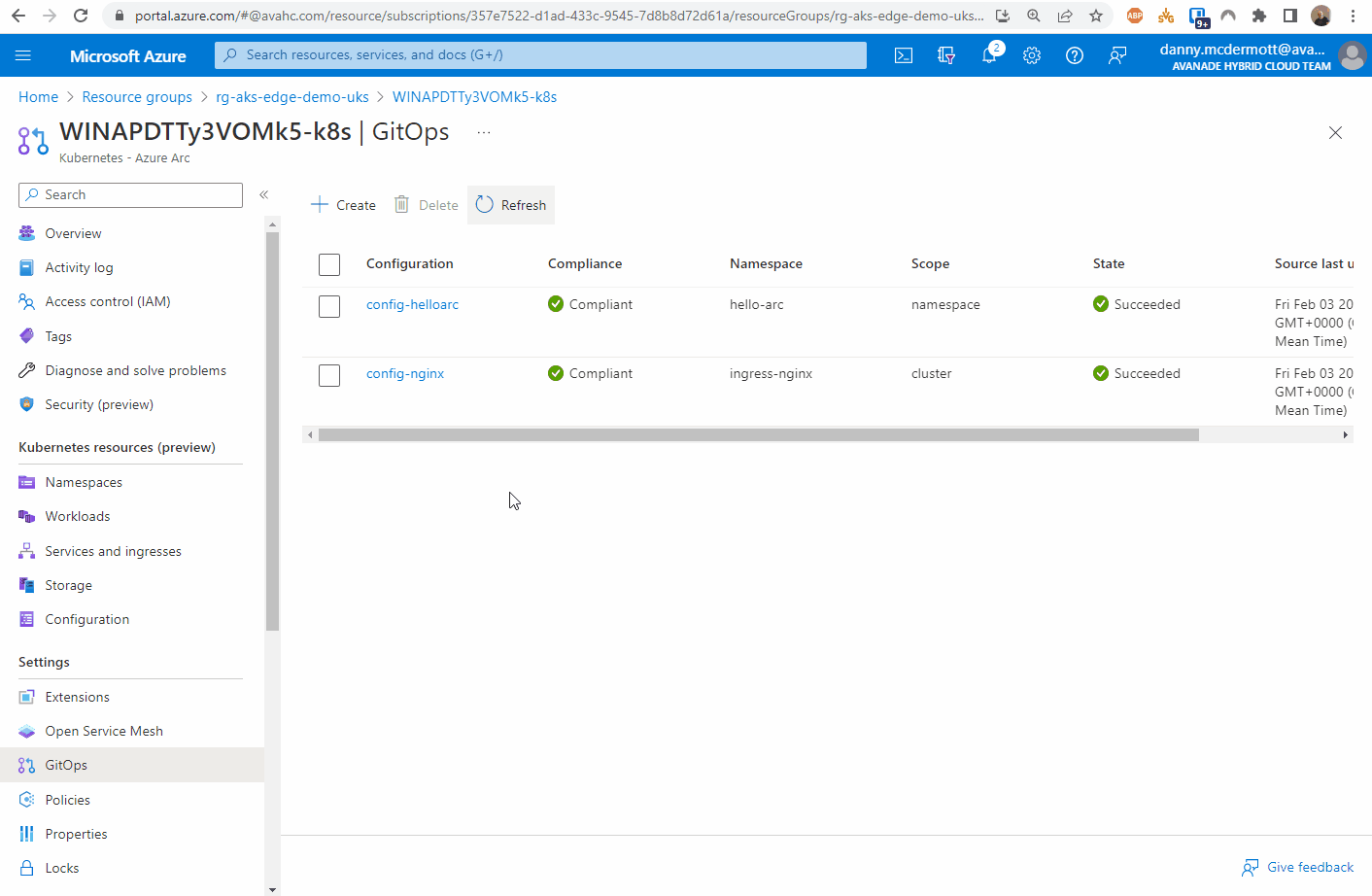Close the GitOps blade with the X
The width and height of the screenshot is (1372, 896).
(x=1335, y=133)
